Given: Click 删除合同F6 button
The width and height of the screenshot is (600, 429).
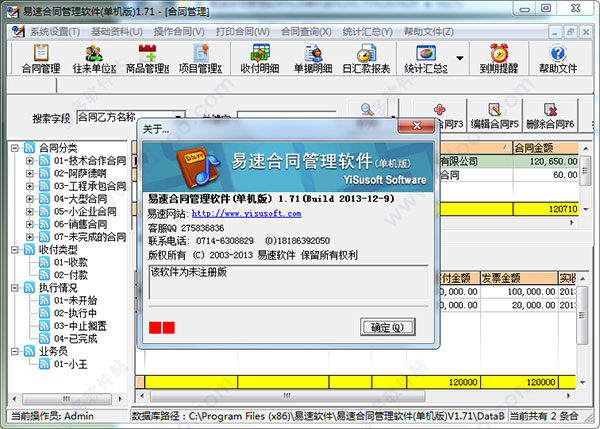Looking at the screenshot, I should [x=550, y=116].
